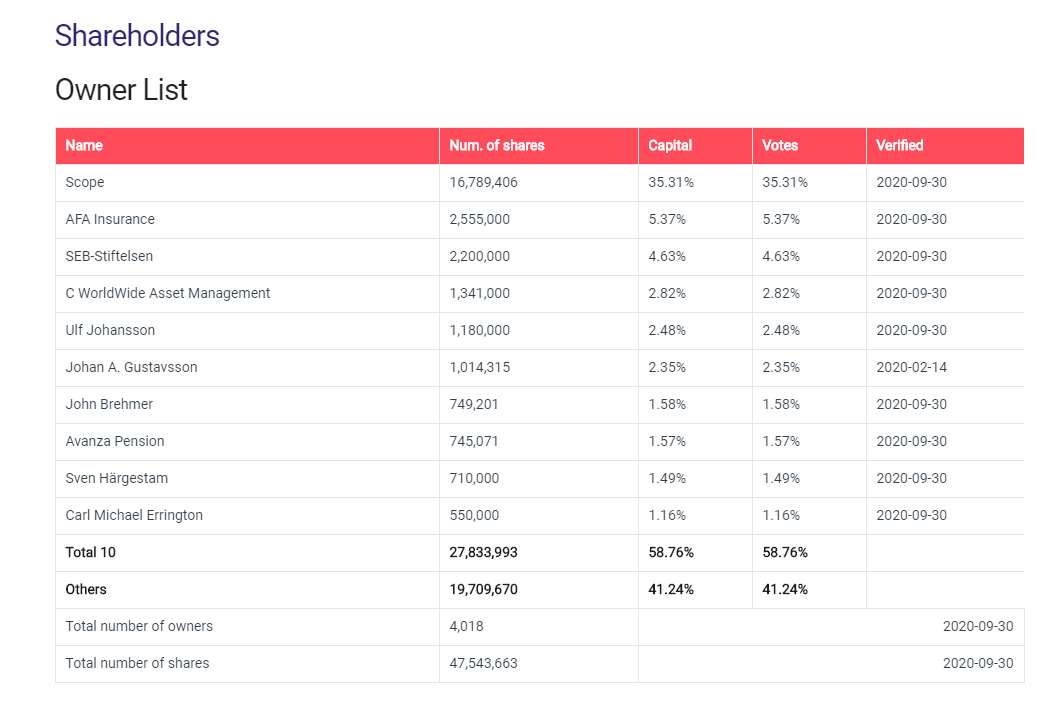The image size is (1040, 708).
Task: Click the Ulf Johansson name
Action: point(110,331)
